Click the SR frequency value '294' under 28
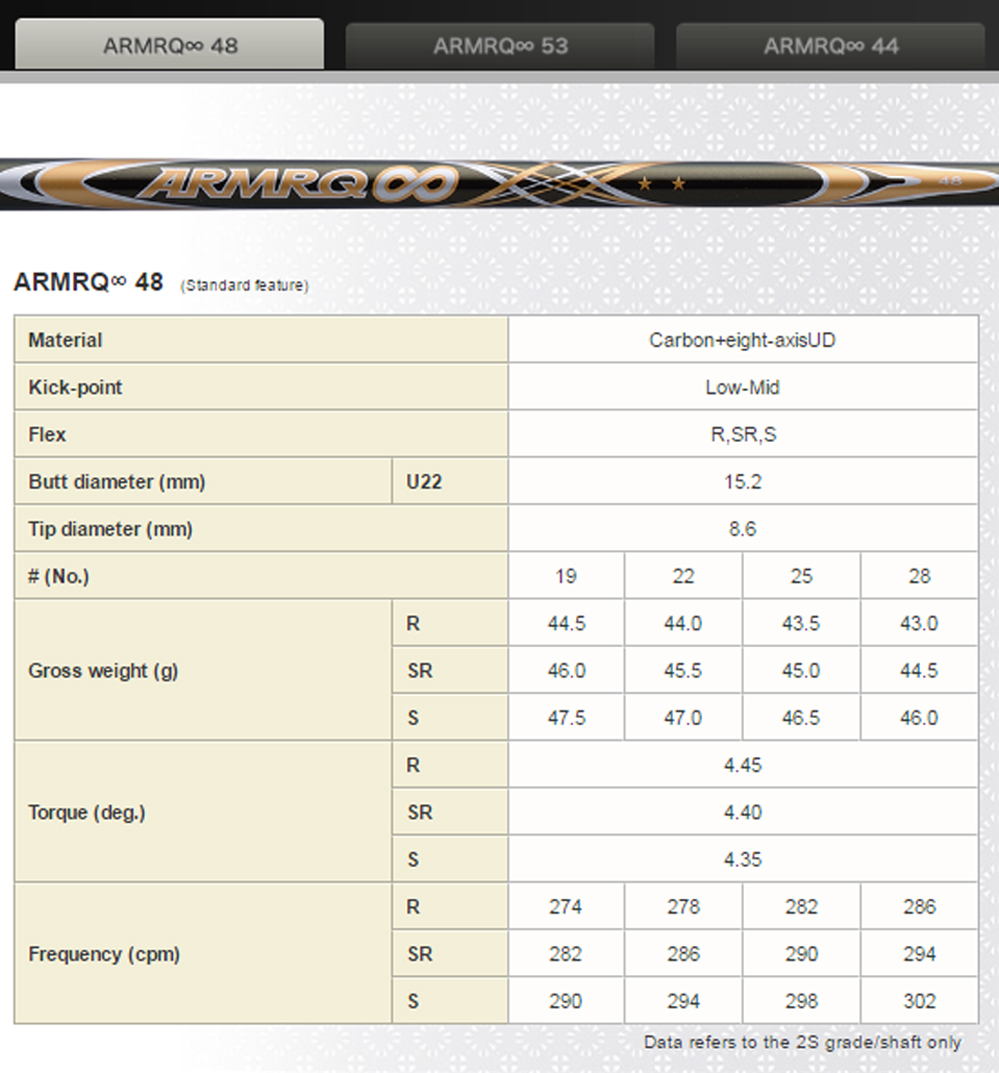Screen dimensions: 999x1073 [919, 954]
